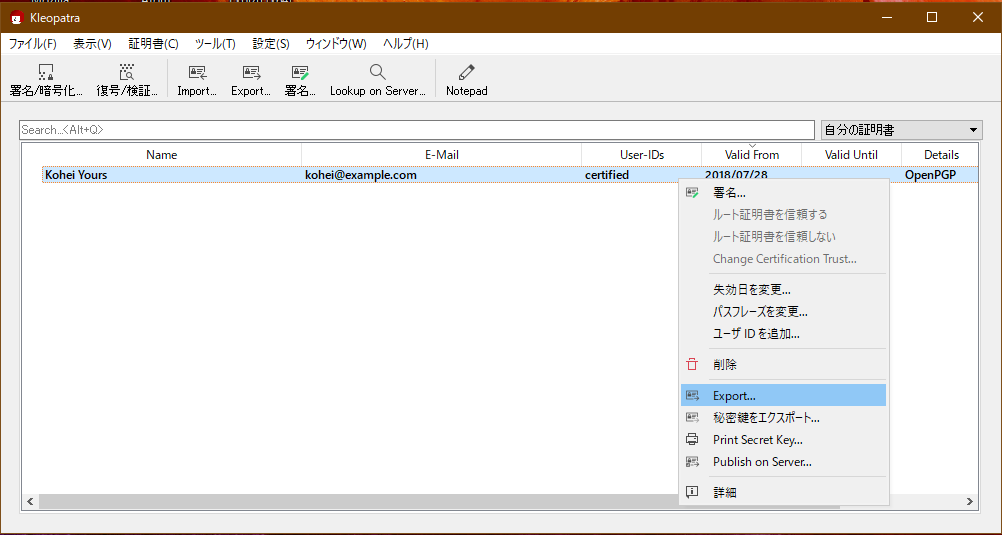The image size is (1002, 535).
Task: Sort list by the E-Mail column header
Action: 441,155
